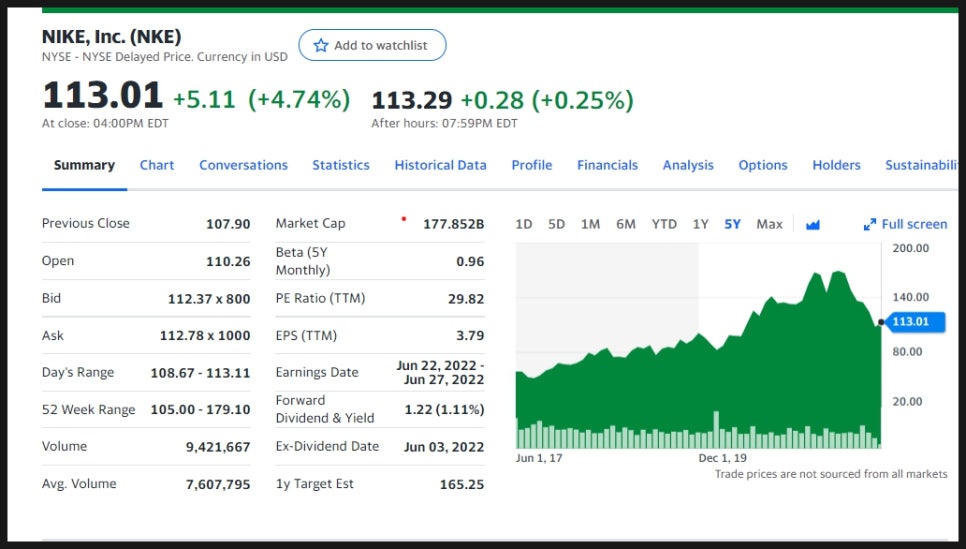Open the Options tab

tap(763, 165)
